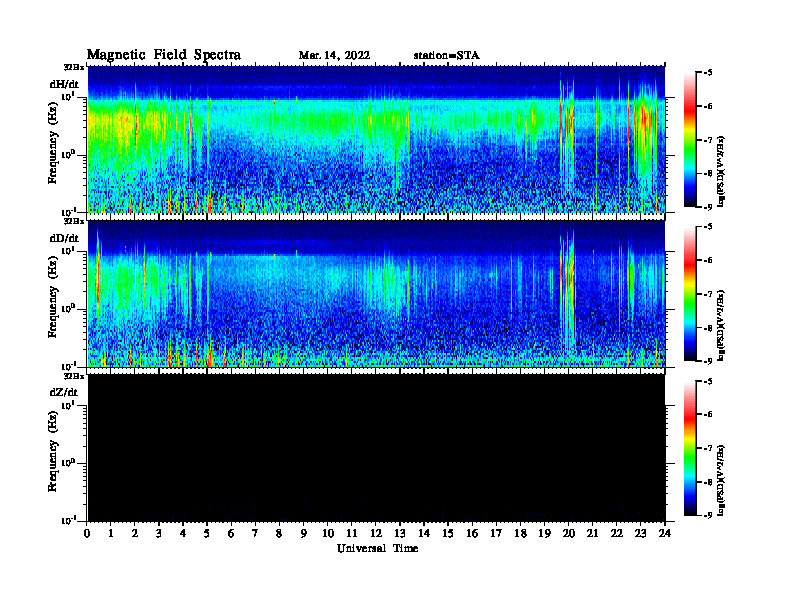792x612 pixels.
Task: Click hour tick label 10 on time axis
Action: pyautogui.click(x=328, y=533)
